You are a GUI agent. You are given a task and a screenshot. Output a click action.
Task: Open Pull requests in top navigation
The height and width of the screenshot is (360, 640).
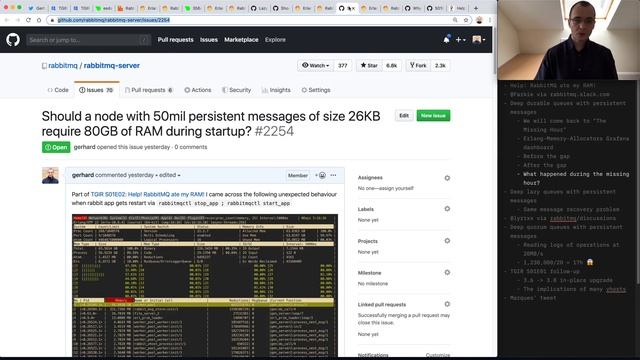[176, 40]
